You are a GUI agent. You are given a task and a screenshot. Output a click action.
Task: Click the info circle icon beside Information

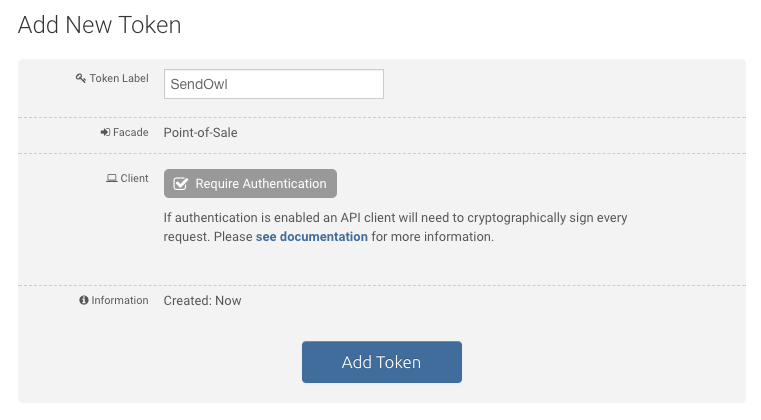click(x=84, y=300)
